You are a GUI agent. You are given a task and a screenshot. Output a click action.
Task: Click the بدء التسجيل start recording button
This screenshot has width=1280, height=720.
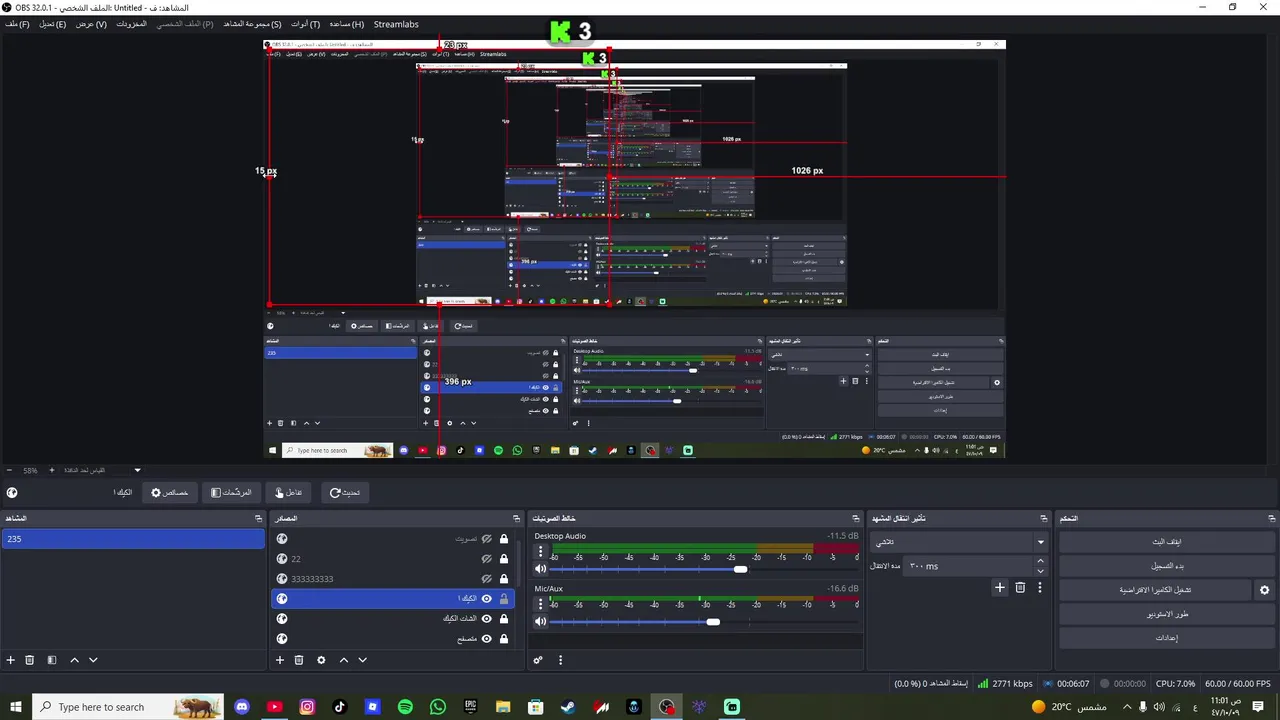(x=1167, y=566)
